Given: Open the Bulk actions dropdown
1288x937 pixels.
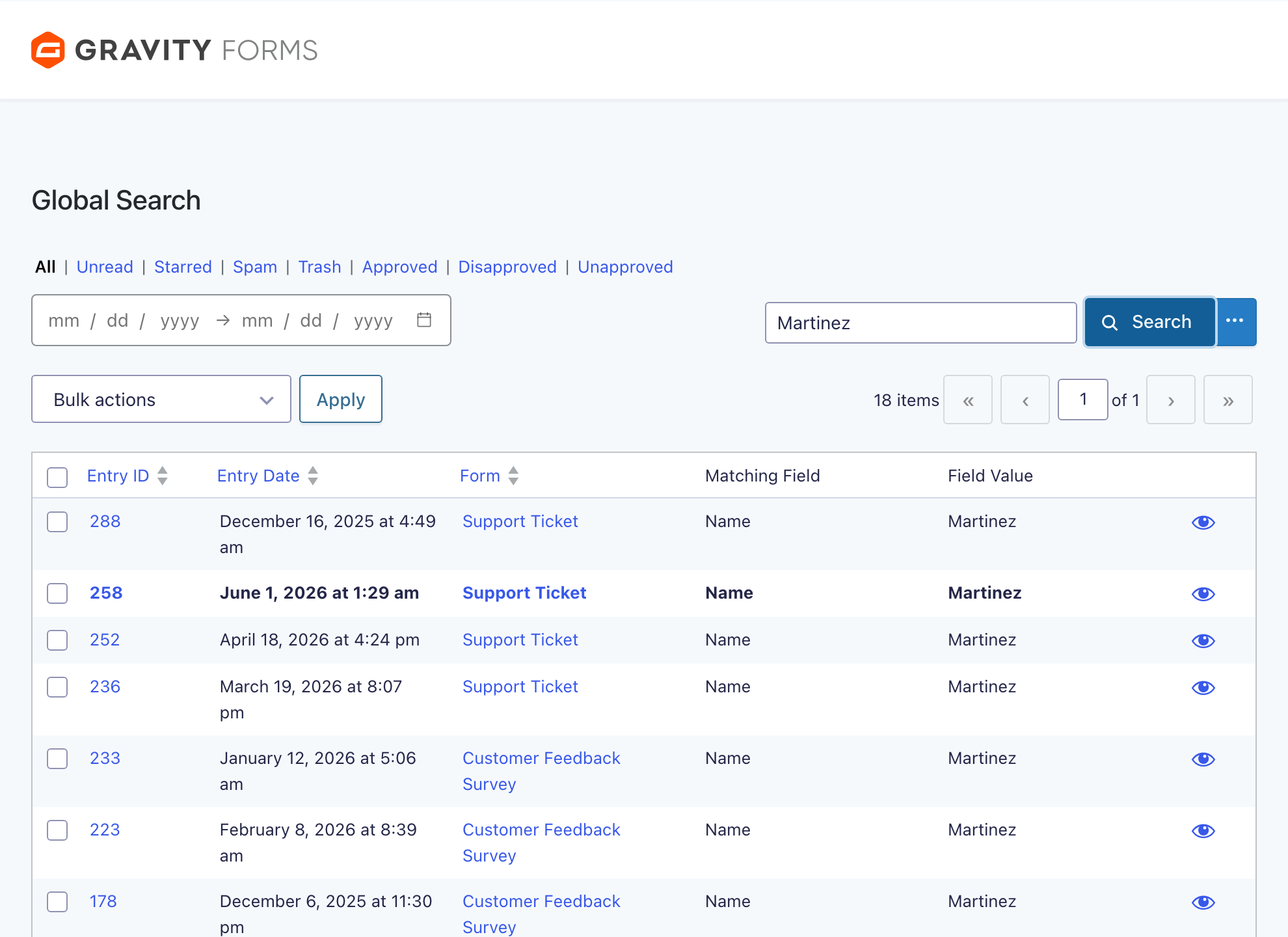Looking at the screenshot, I should tap(161, 399).
